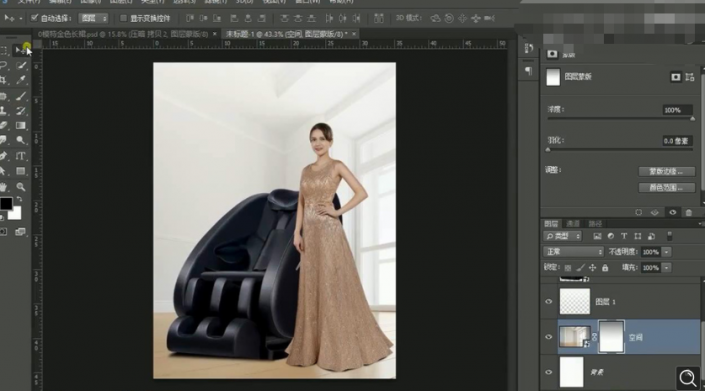Image resolution: width=705 pixels, height=391 pixels.
Task: Open the blend mode dropdown 正常
Action: click(x=573, y=252)
